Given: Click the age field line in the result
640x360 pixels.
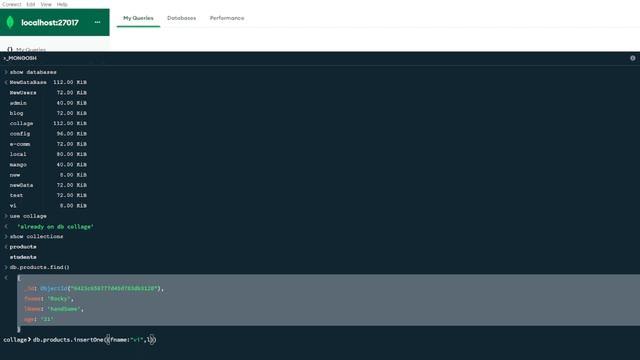Looking at the screenshot, I should pos(38,319).
